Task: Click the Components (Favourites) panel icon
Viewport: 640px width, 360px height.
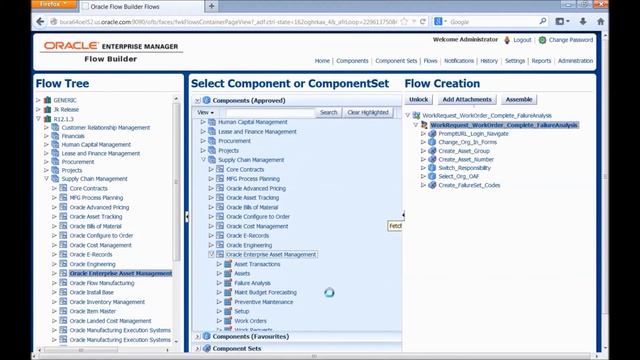Action: tap(207, 336)
